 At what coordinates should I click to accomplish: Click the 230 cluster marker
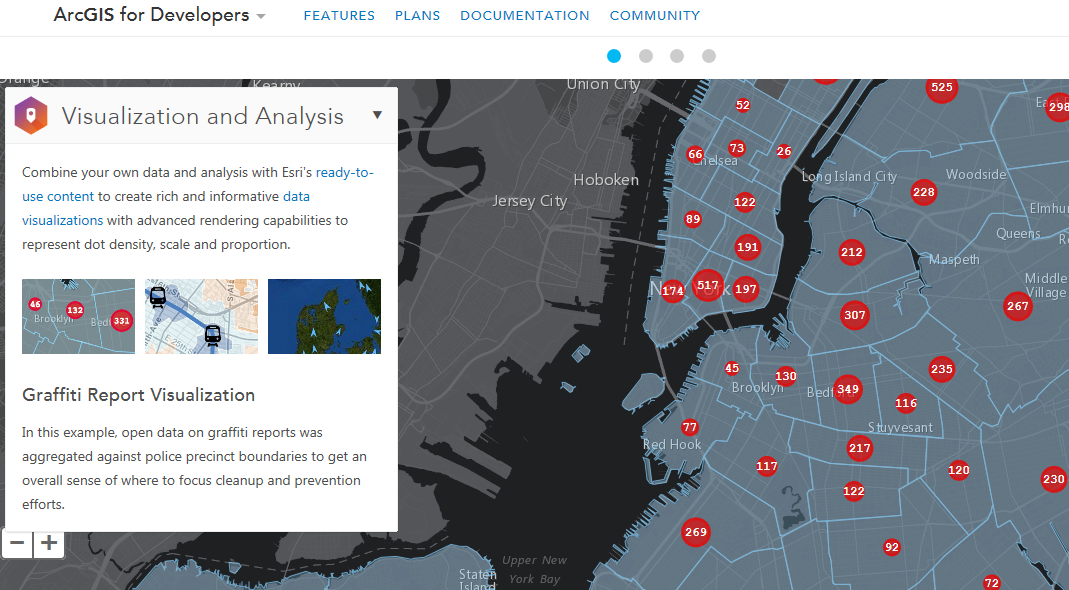[x=1054, y=480]
